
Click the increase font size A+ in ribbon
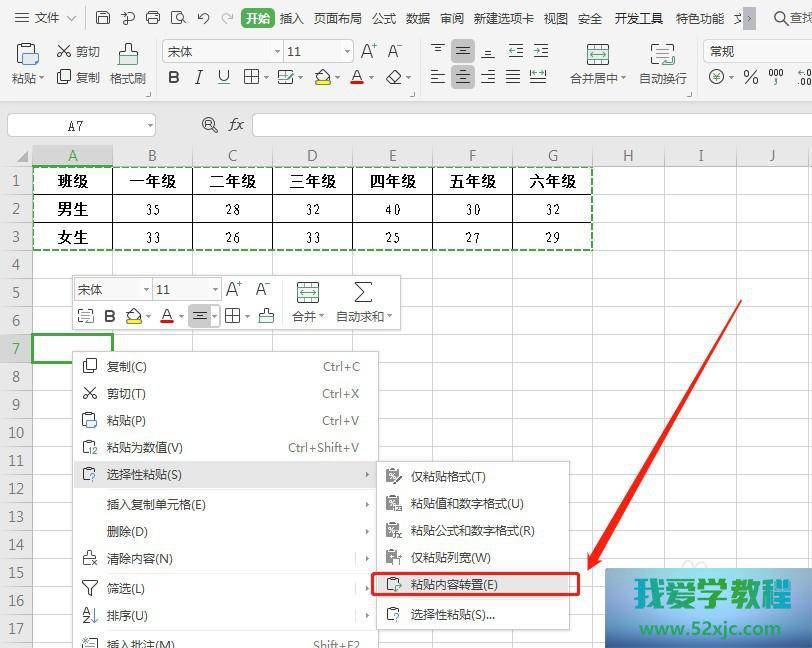click(x=368, y=51)
